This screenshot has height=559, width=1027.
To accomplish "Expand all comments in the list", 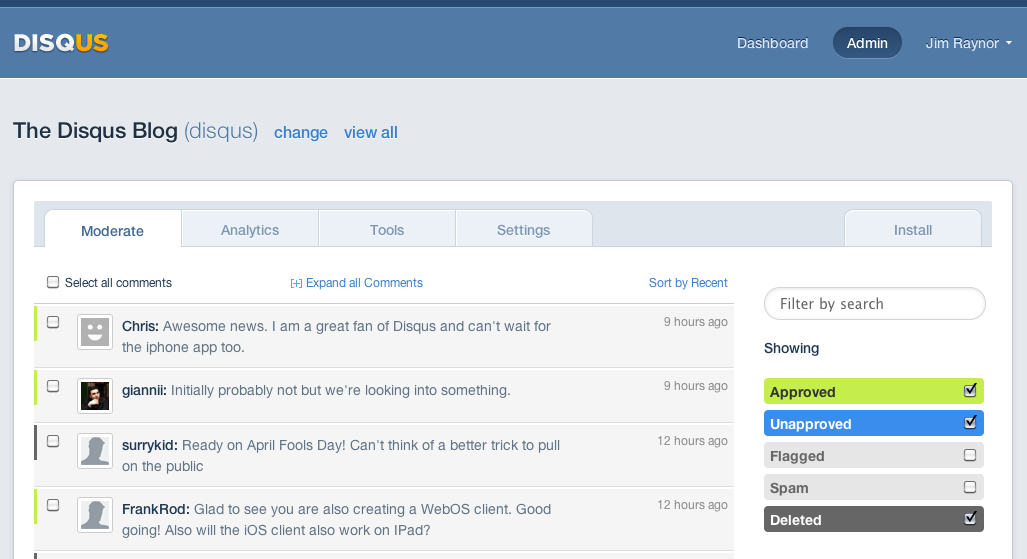I will pyautogui.click(x=364, y=283).
